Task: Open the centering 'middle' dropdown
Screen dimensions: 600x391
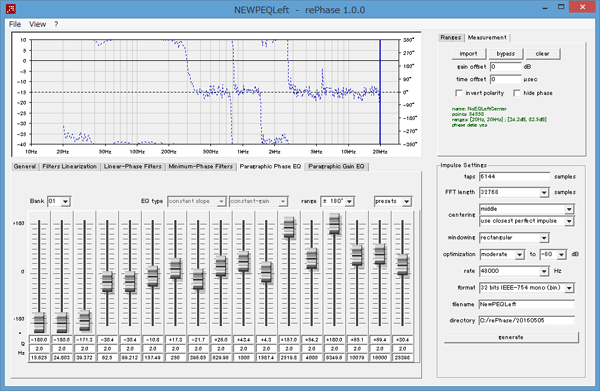Action: [569, 209]
